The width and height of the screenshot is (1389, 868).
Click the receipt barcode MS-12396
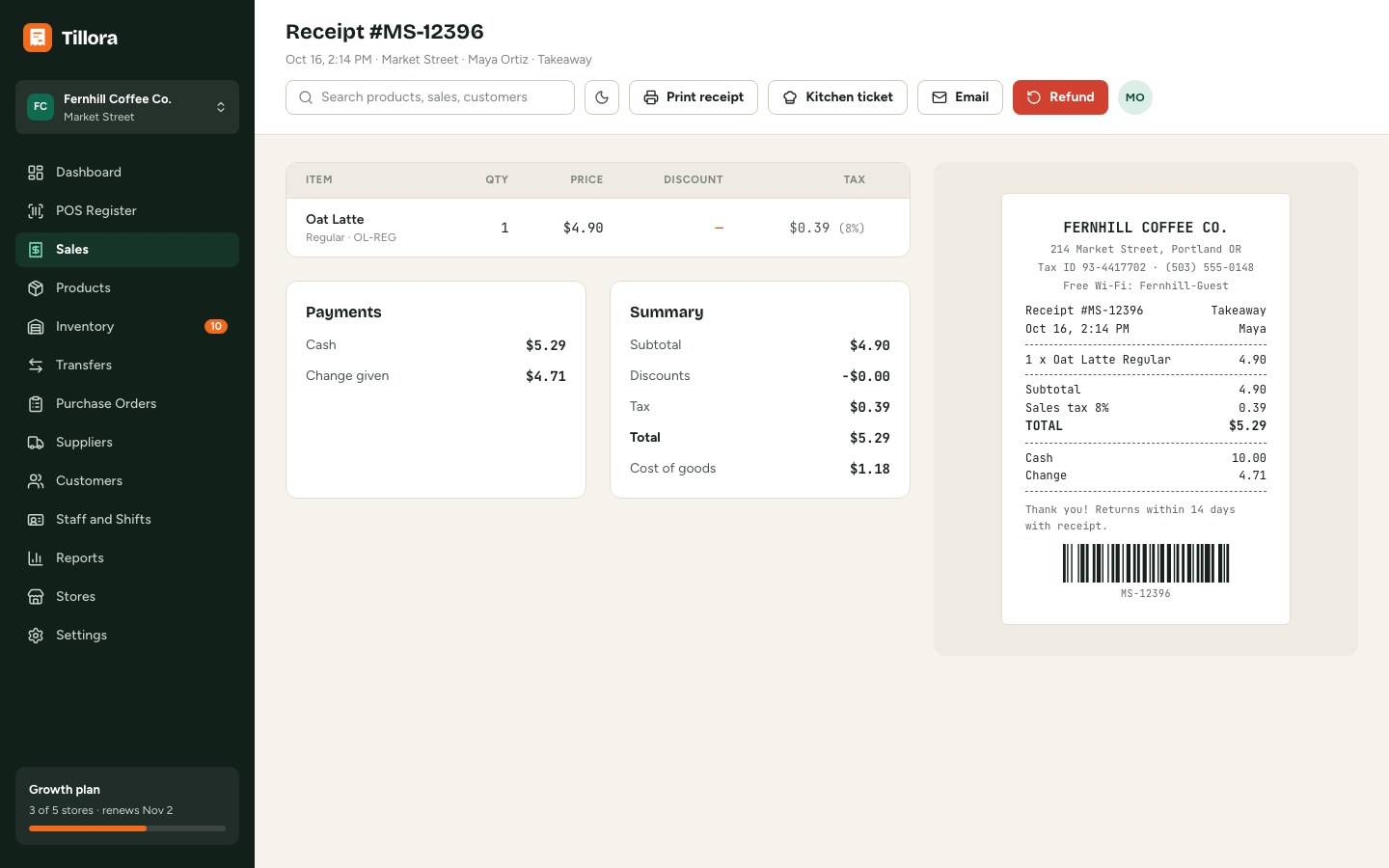point(1146,563)
